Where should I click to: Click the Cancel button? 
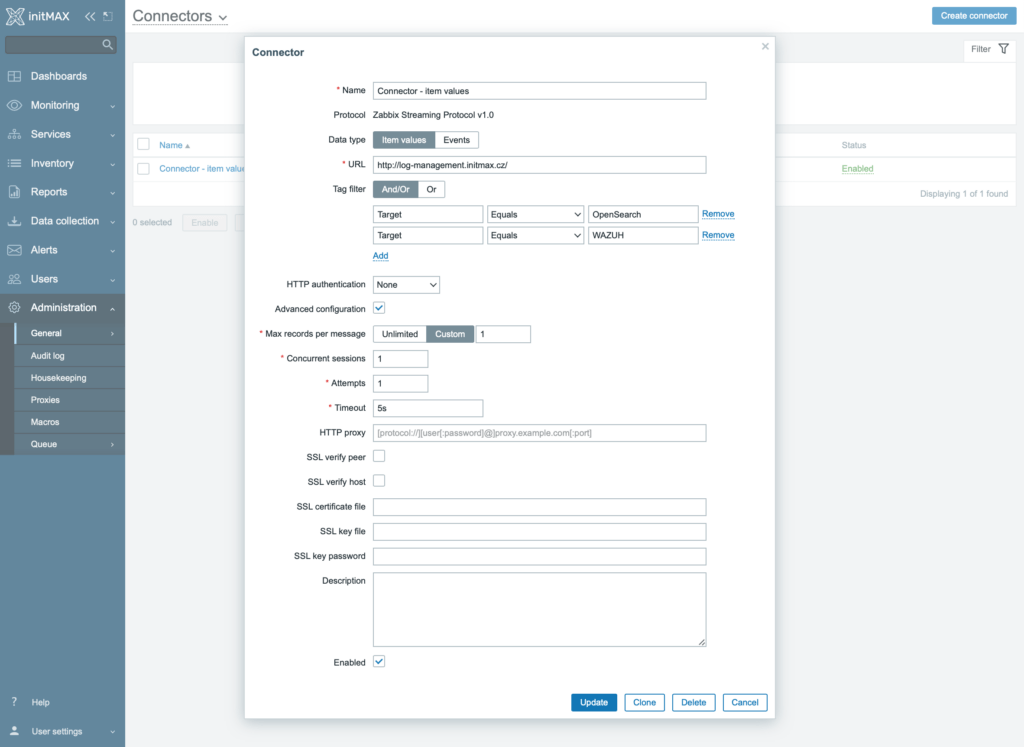pos(744,703)
